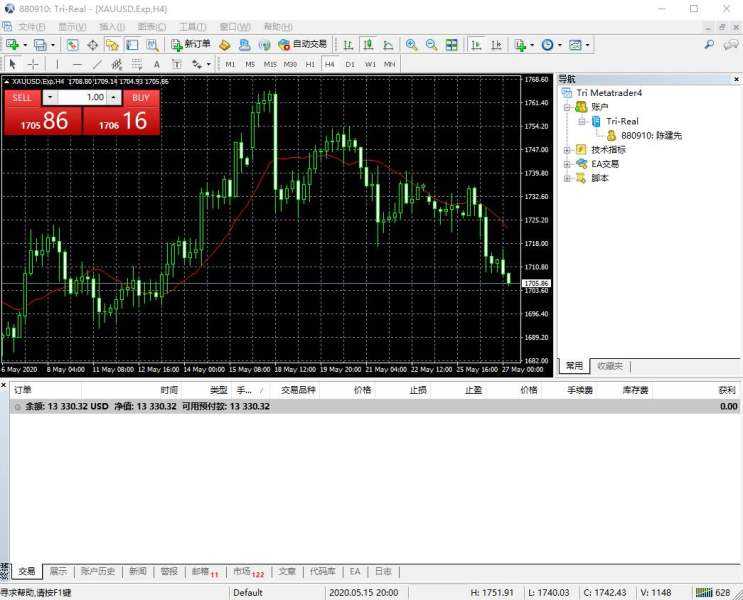Expand the 技术指标 tree node
This screenshot has width=743, height=600.
pyautogui.click(x=568, y=150)
